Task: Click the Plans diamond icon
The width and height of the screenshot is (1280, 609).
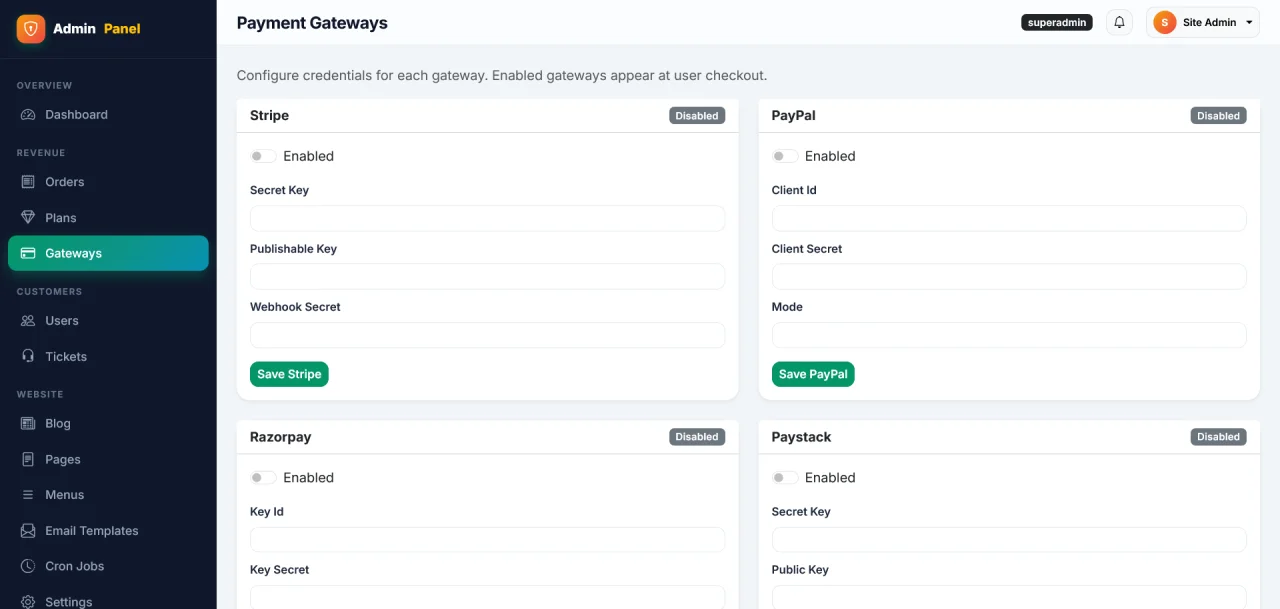Action: 28,218
